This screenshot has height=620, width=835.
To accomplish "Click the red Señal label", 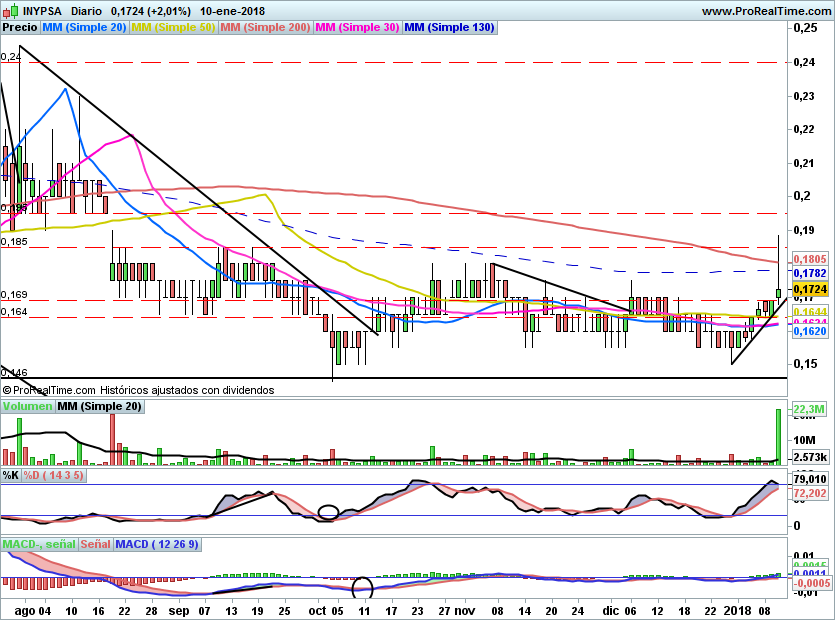I will point(94,544).
